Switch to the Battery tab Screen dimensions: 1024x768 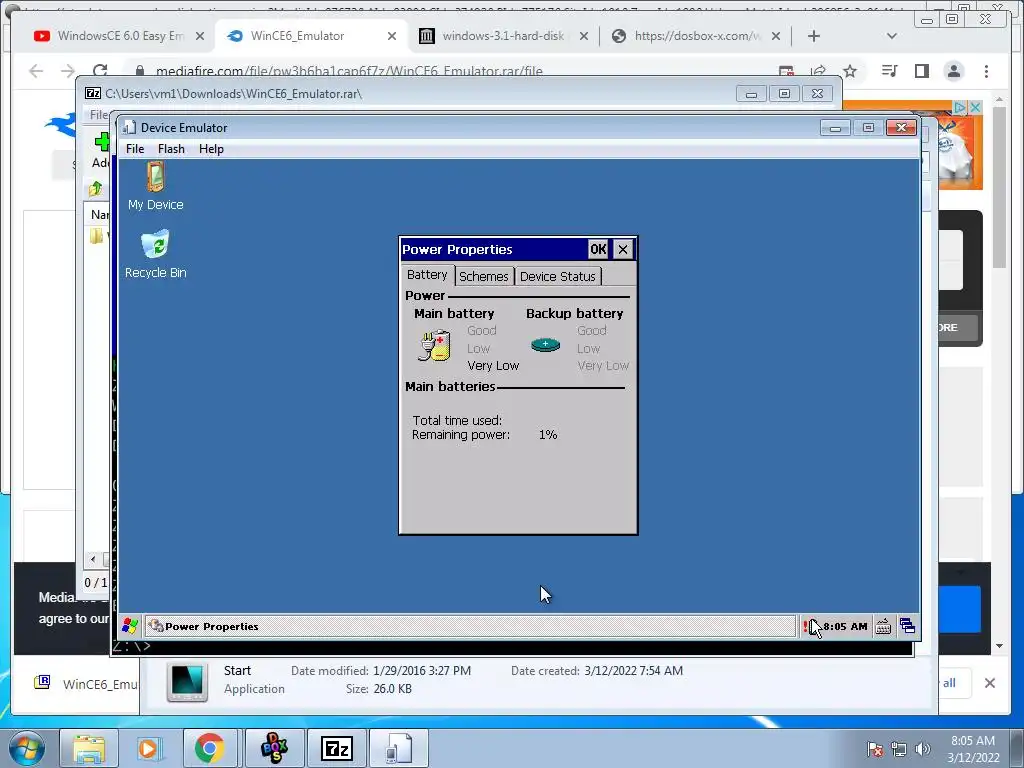coord(427,275)
